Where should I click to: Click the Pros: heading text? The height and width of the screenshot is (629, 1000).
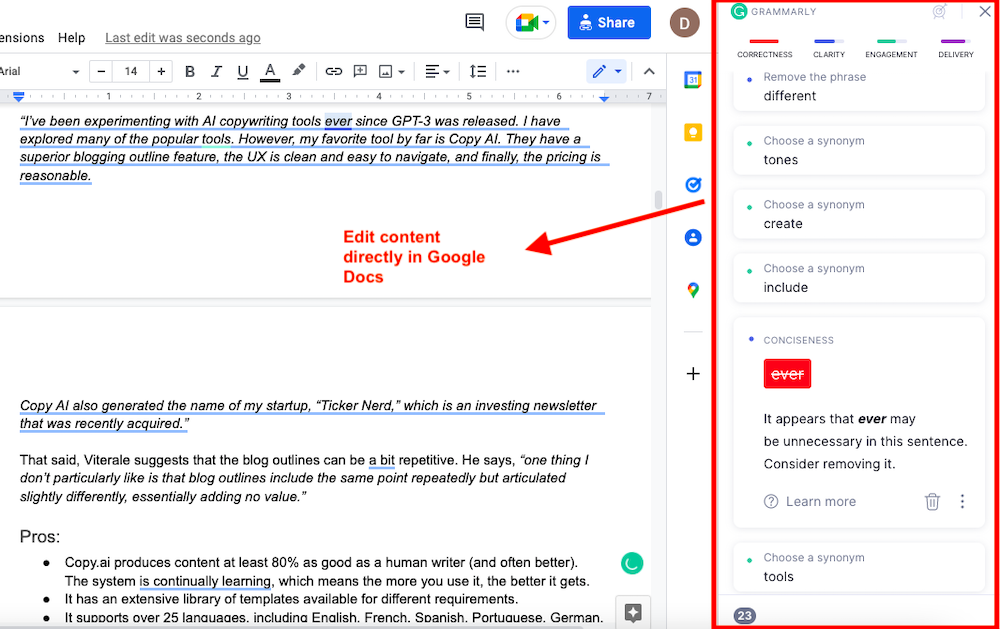tap(40, 536)
